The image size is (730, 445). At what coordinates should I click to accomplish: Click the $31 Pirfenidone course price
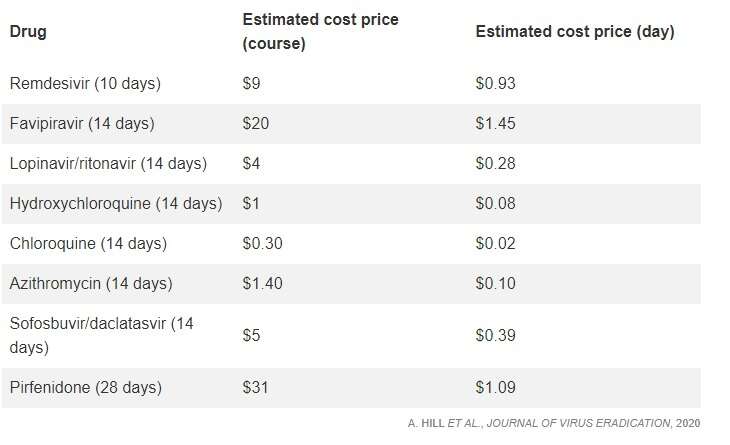coord(256,387)
